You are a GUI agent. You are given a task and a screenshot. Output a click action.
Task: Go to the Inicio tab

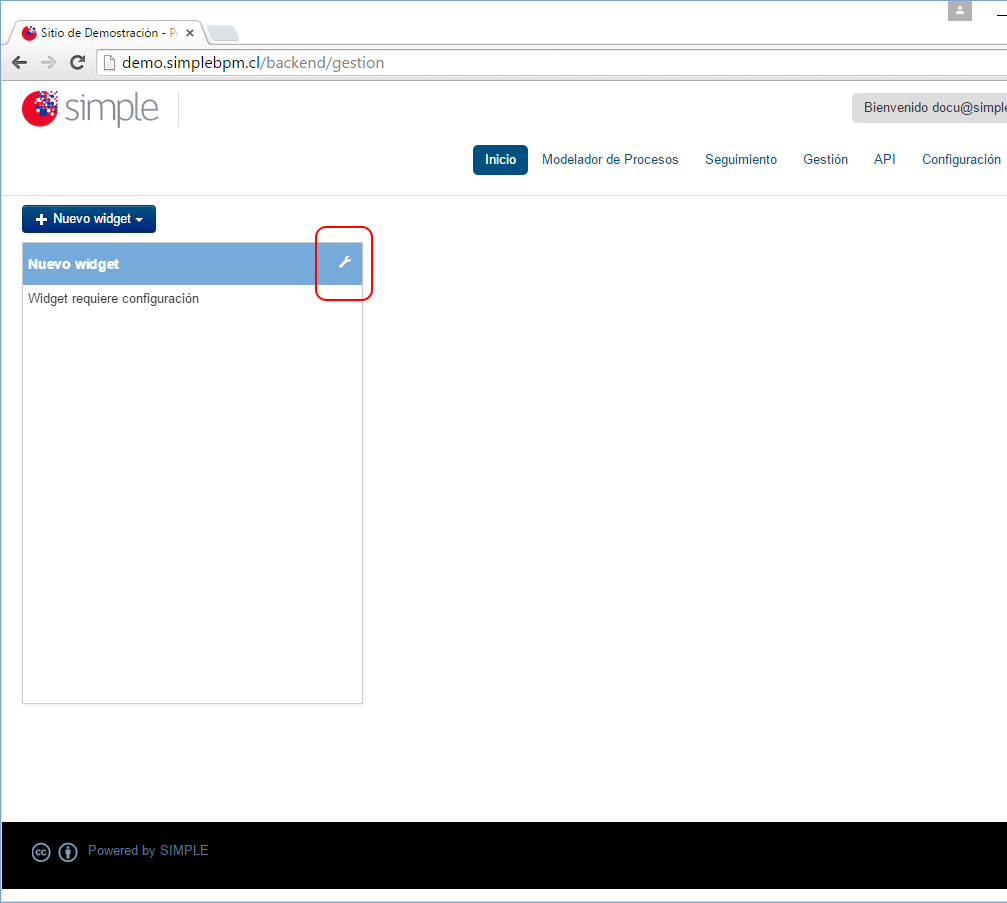click(x=500, y=160)
